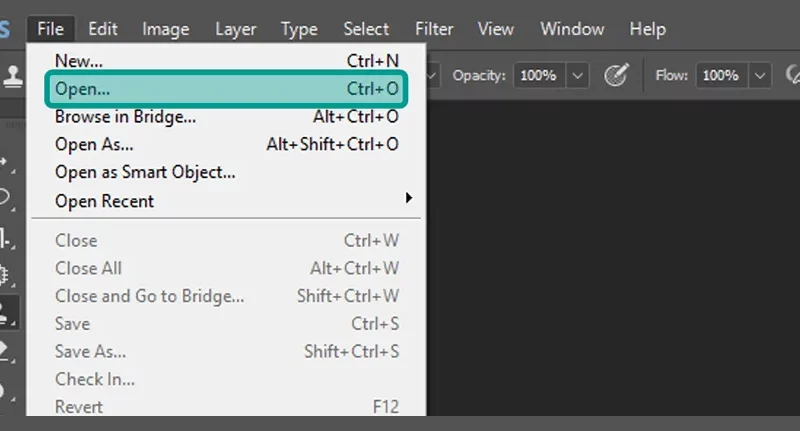Choose the Stamp tool in left toolbar
This screenshot has width=800, height=431.
pyautogui.click(x=6, y=312)
